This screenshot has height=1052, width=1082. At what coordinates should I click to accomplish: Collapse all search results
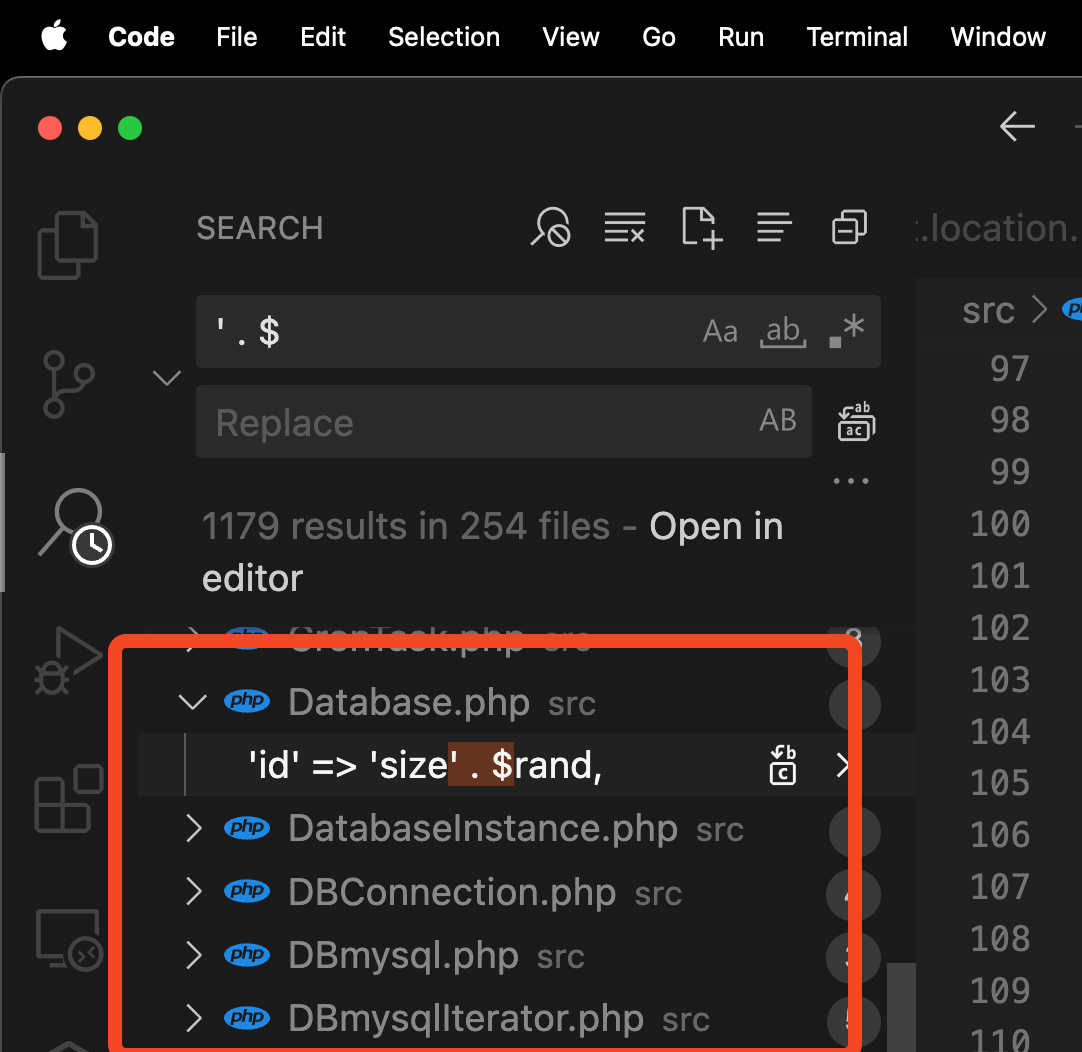tap(849, 227)
